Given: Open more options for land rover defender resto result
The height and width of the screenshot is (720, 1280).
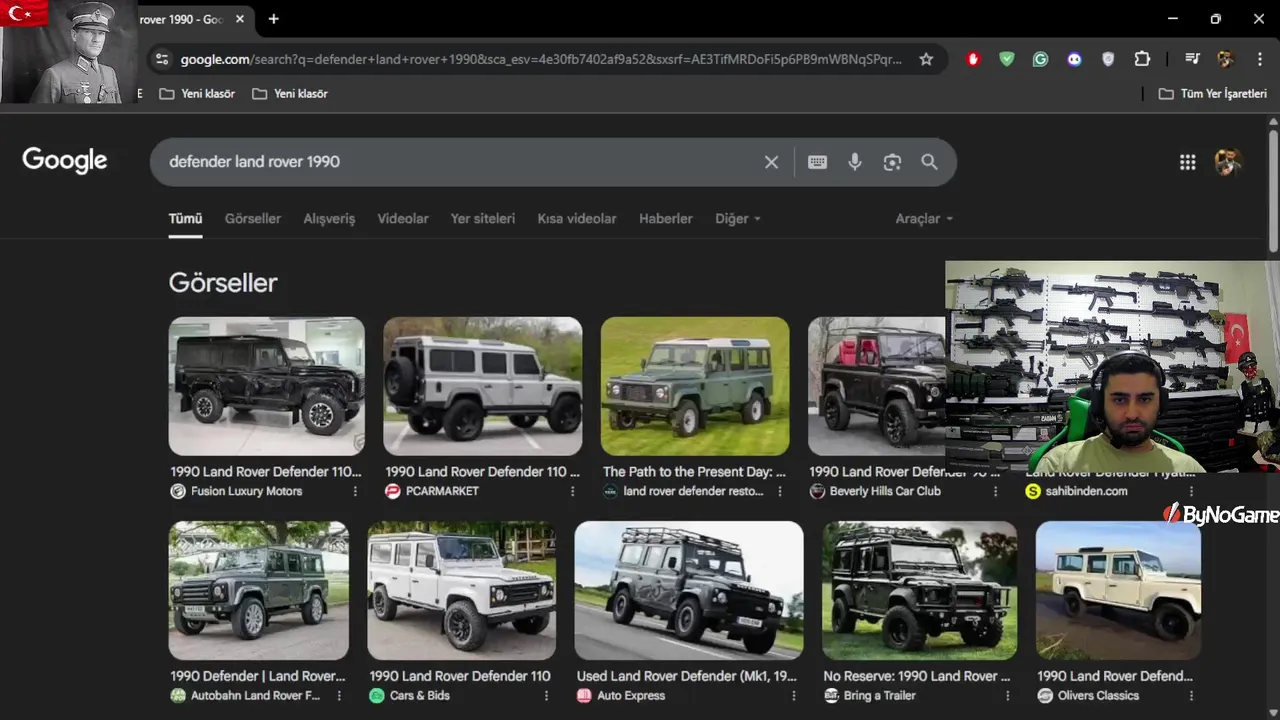Looking at the screenshot, I should click(x=779, y=491).
